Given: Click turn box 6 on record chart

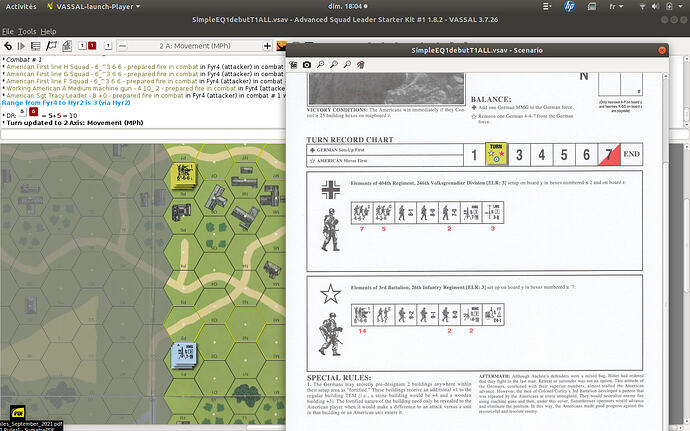Looking at the screenshot, I should [x=587, y=155].
